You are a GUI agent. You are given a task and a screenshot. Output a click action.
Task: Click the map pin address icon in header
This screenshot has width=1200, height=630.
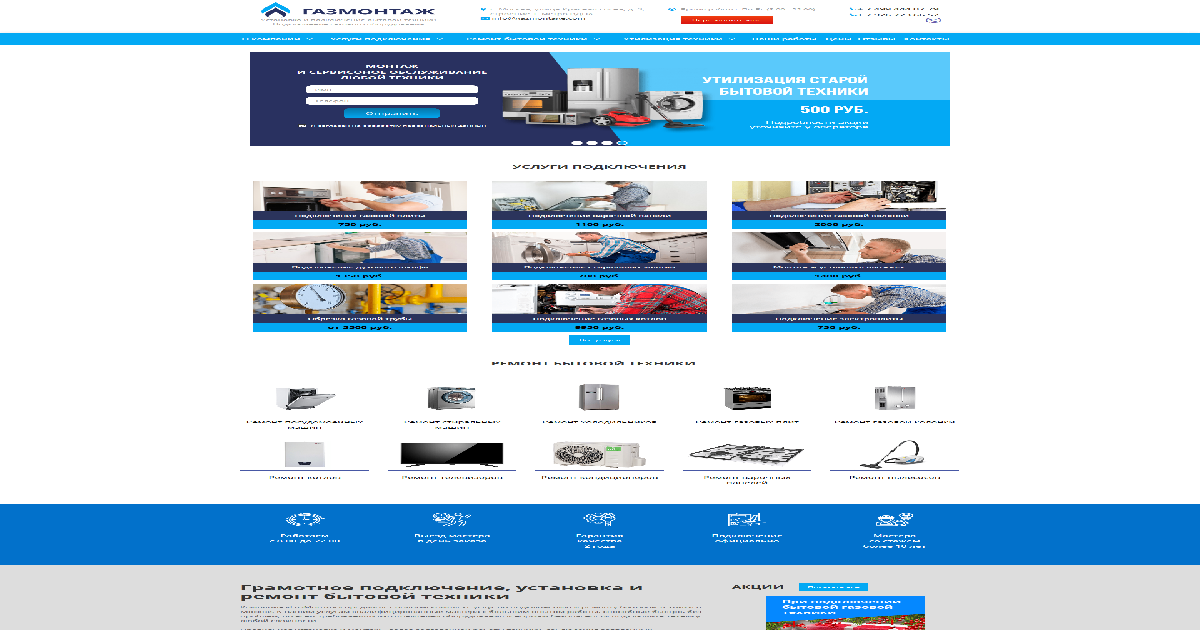(485, 9)
